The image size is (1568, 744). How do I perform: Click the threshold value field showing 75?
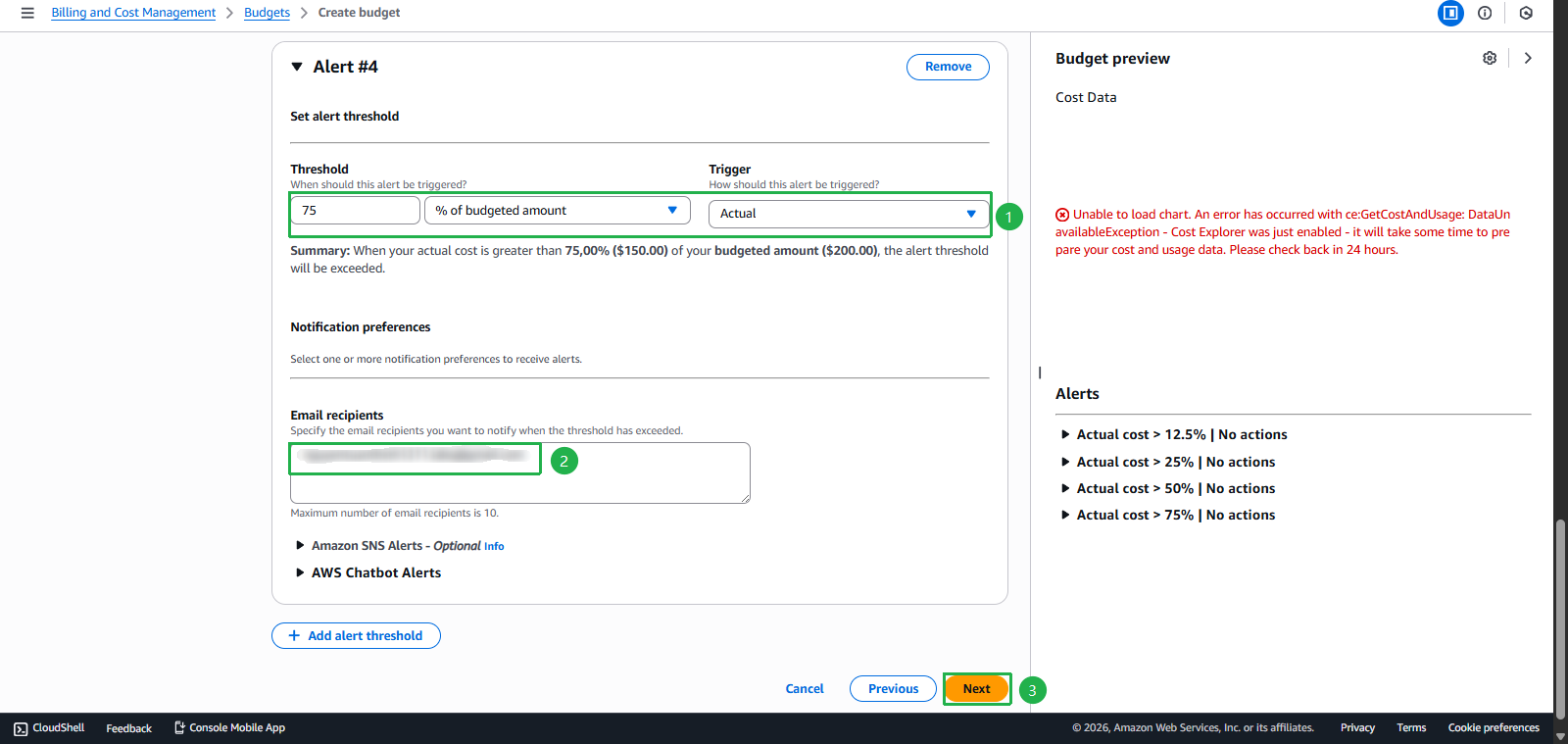point(355,211)
